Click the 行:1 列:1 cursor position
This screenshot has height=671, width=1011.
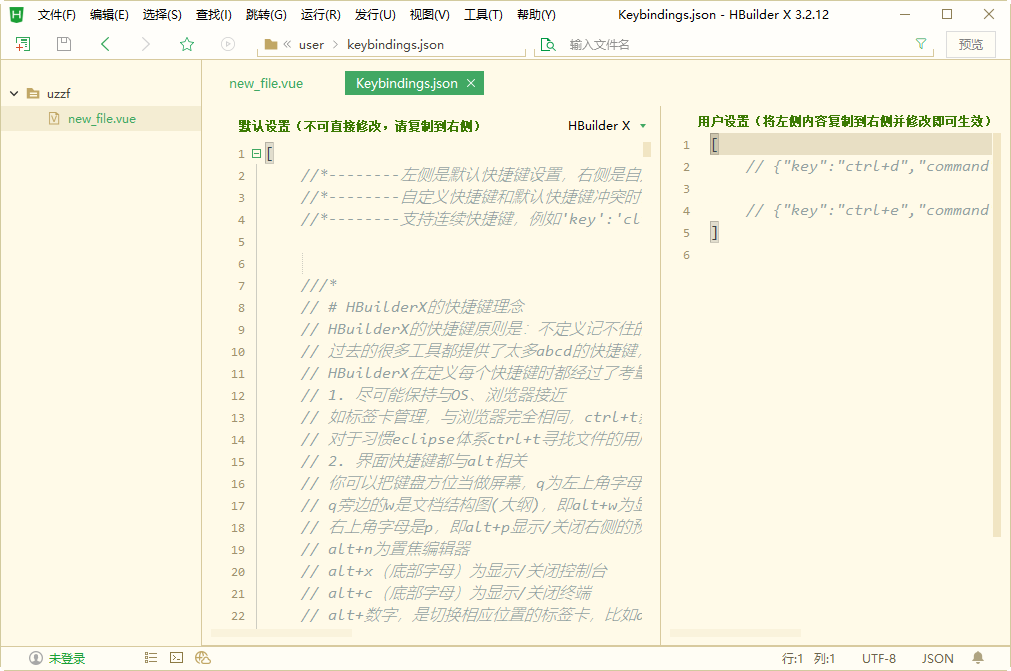point(808,658)
